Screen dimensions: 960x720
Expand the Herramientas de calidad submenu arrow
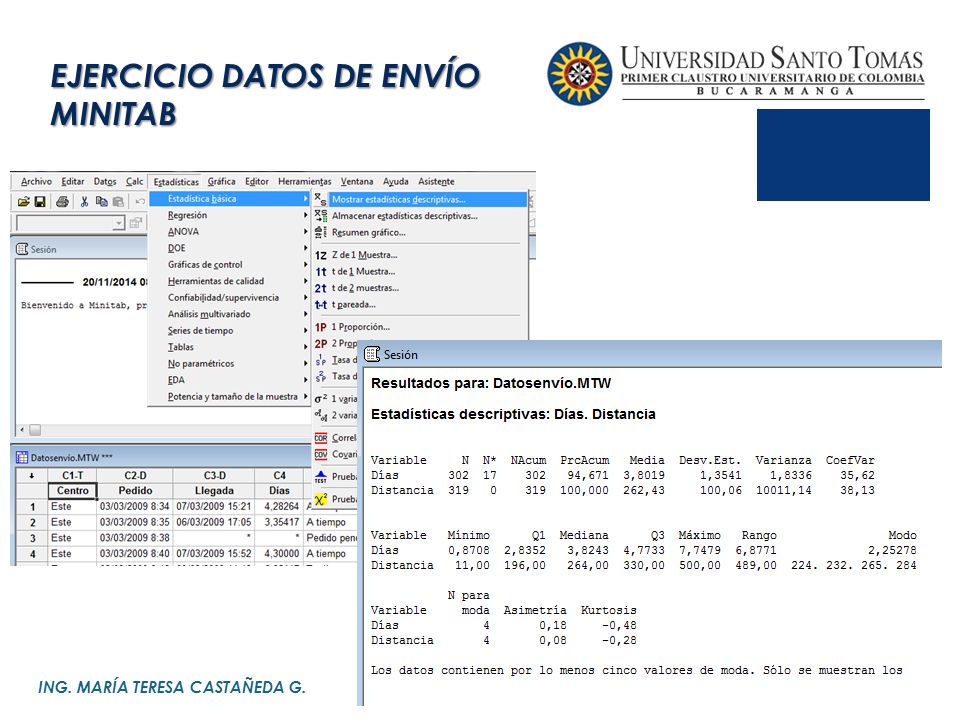pos(305,281)
